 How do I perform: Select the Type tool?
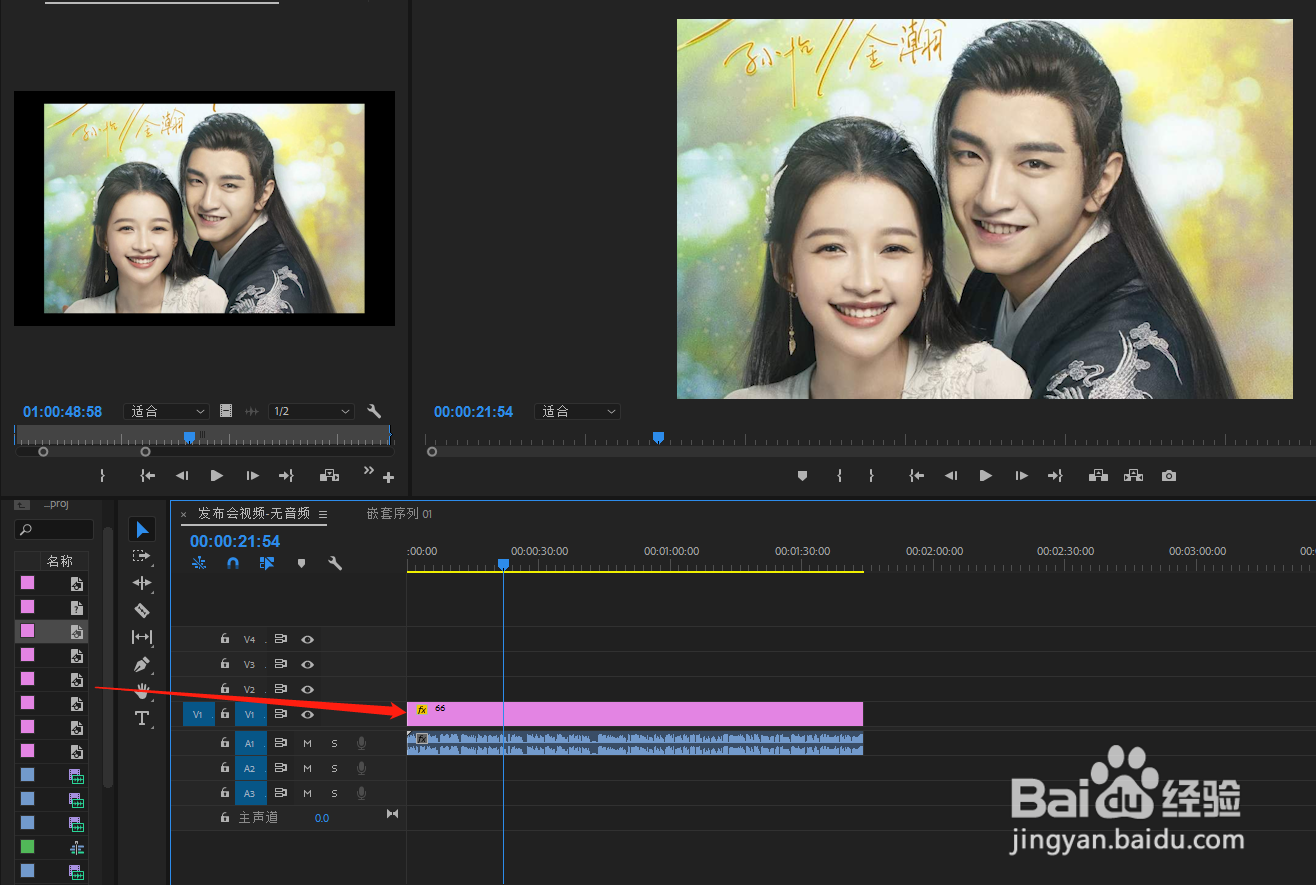click(142, 718)
